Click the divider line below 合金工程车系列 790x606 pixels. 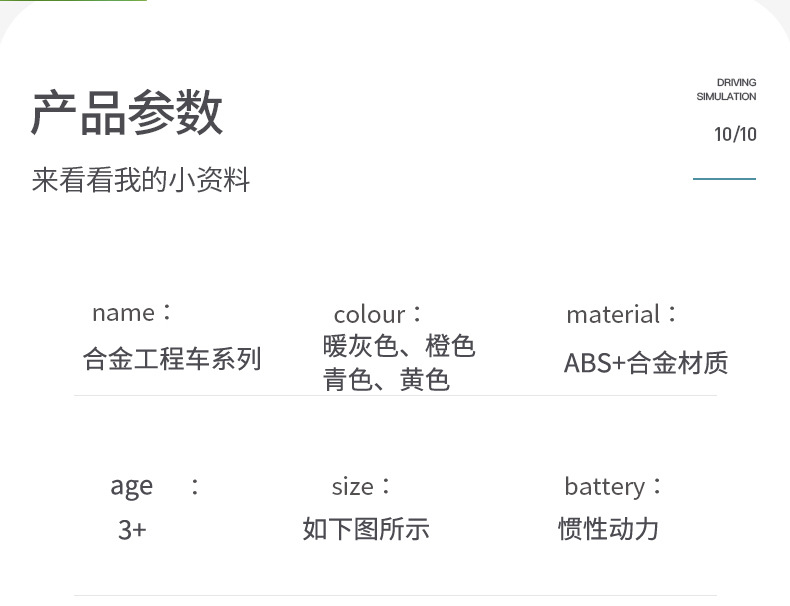395,396
